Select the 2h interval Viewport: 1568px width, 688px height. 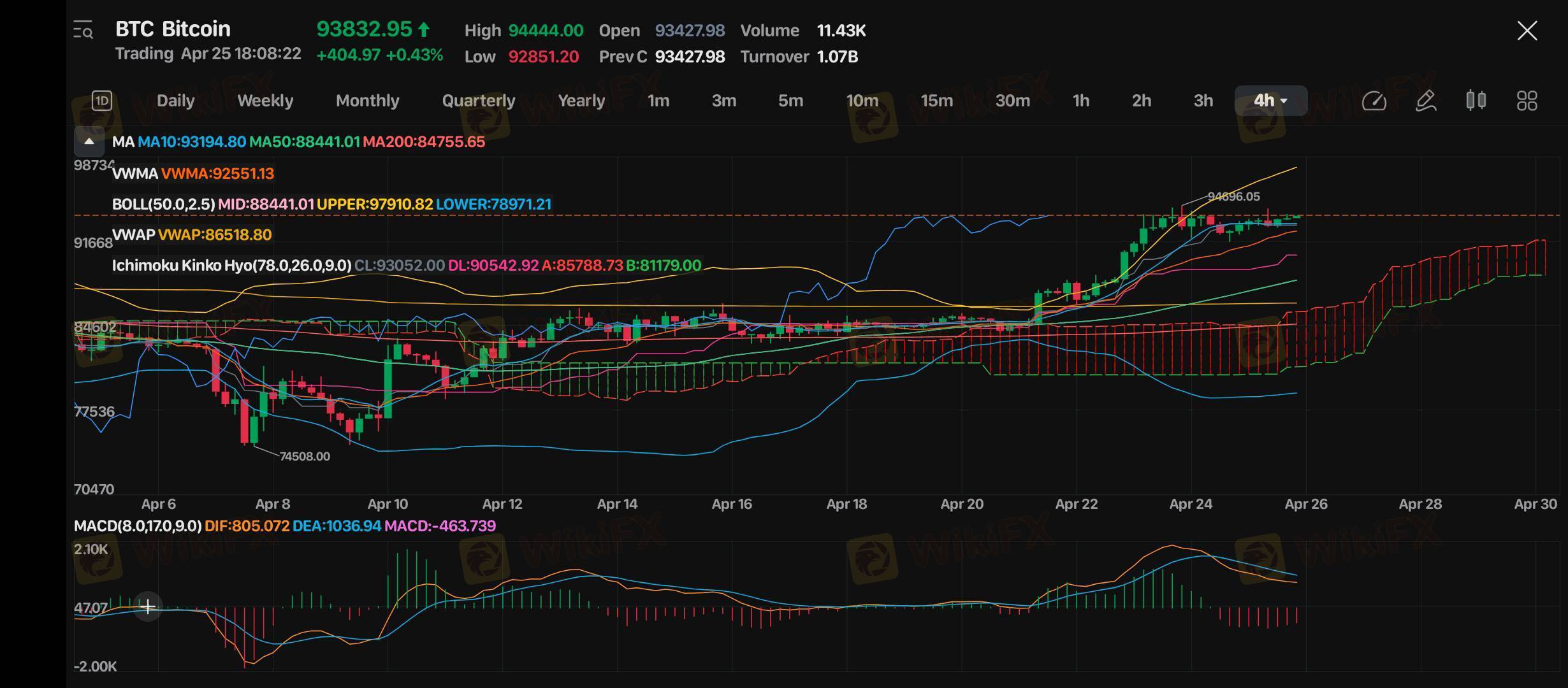(1142, 101)
